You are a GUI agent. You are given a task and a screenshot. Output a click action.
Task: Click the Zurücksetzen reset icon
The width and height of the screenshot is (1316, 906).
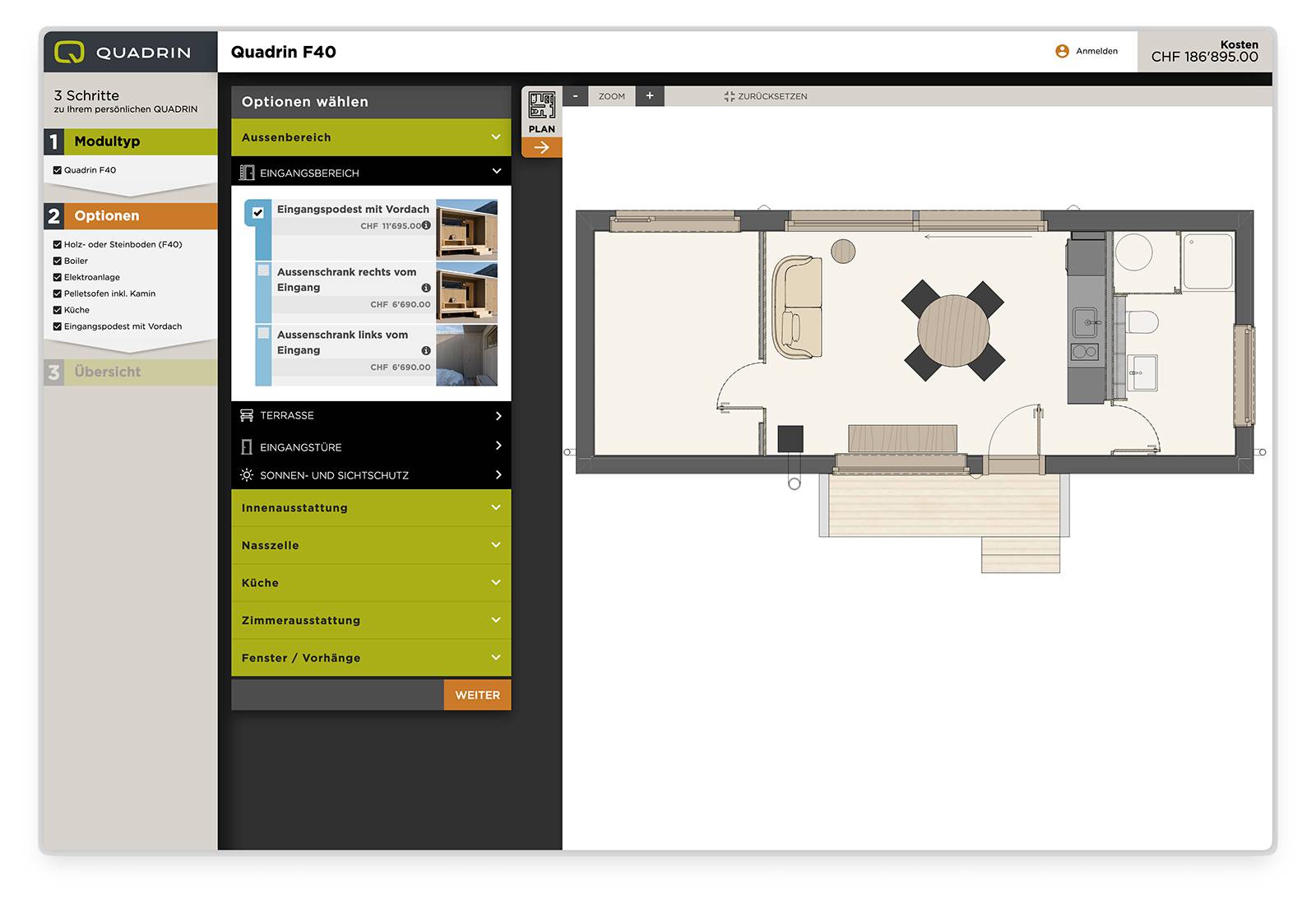tap(729, 96)
